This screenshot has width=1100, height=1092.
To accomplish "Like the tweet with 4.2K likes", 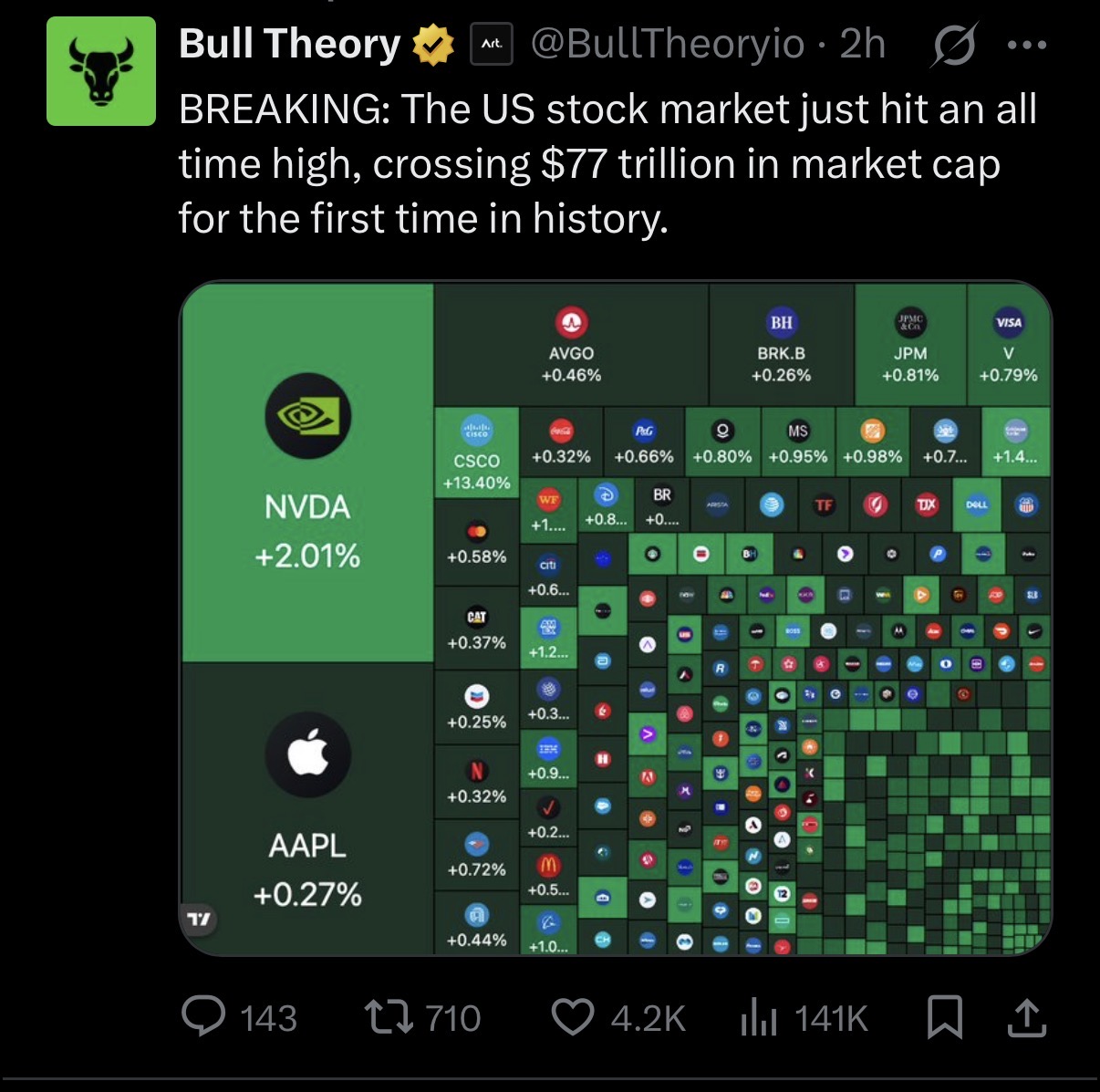I will pos(574,1017).
